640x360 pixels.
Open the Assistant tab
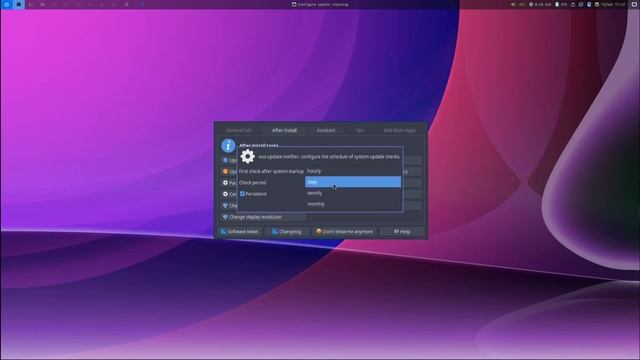tap(325, 130)
